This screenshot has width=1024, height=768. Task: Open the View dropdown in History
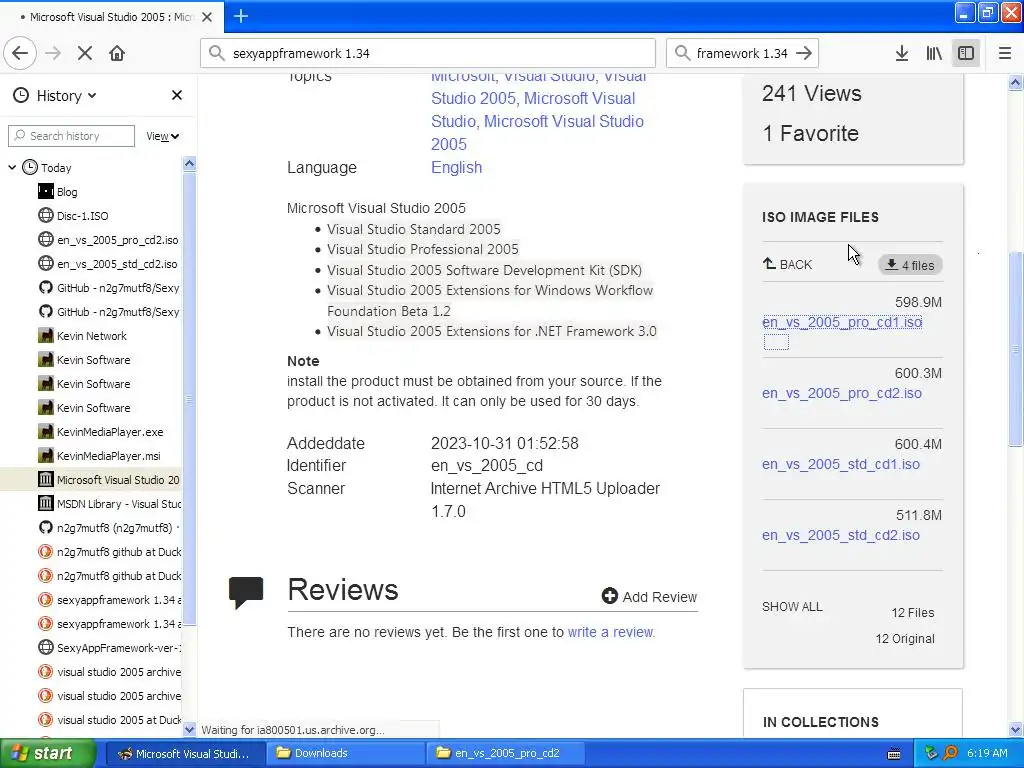163,136
